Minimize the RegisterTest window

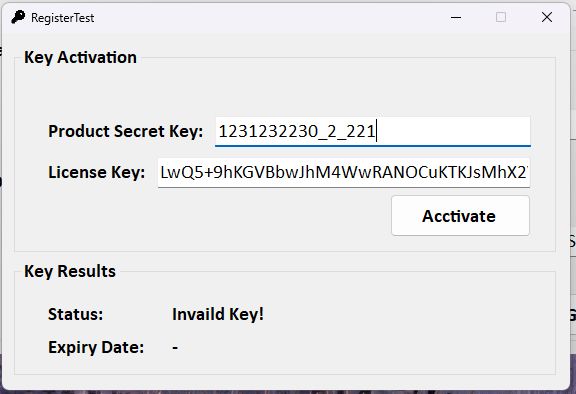456,17
